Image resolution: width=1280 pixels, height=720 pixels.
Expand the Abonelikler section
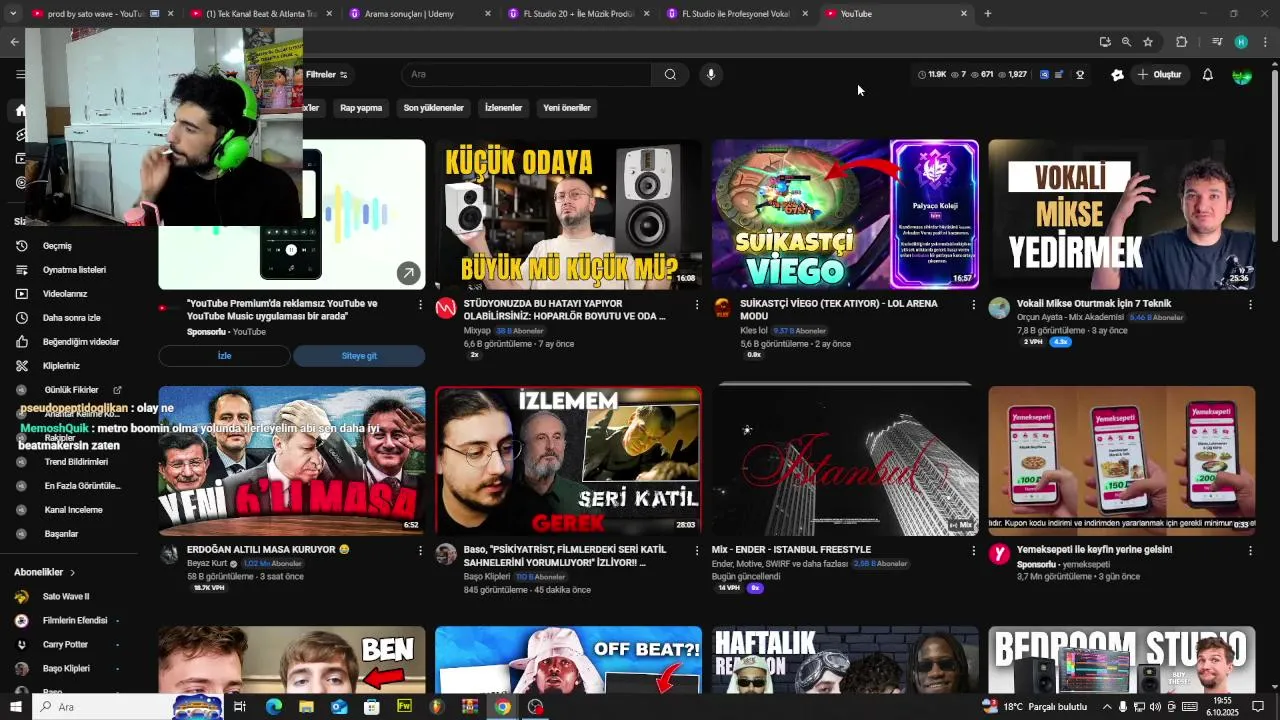[46, 572]
